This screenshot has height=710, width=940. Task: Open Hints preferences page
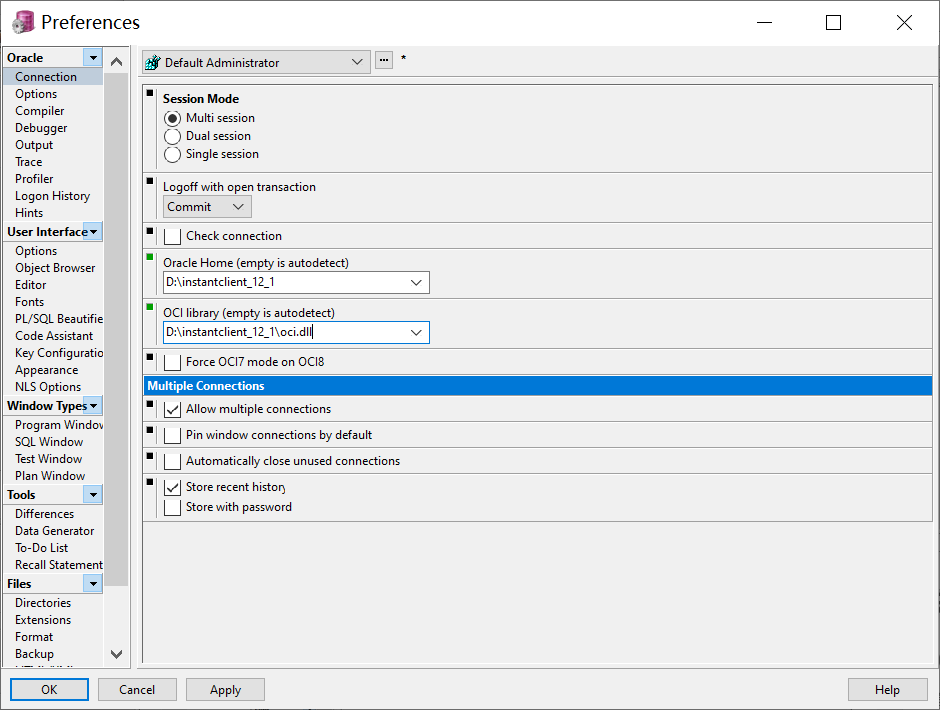tap(29, 213)
